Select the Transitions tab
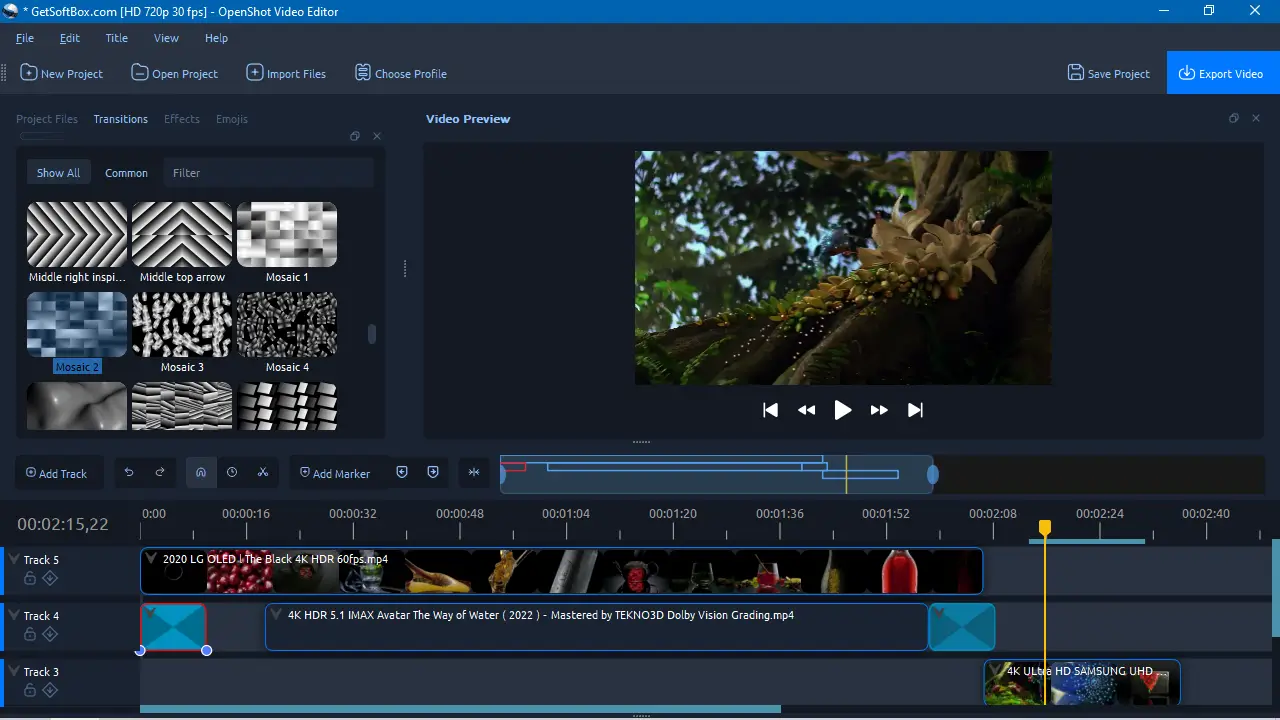 (x=121, y=119)
